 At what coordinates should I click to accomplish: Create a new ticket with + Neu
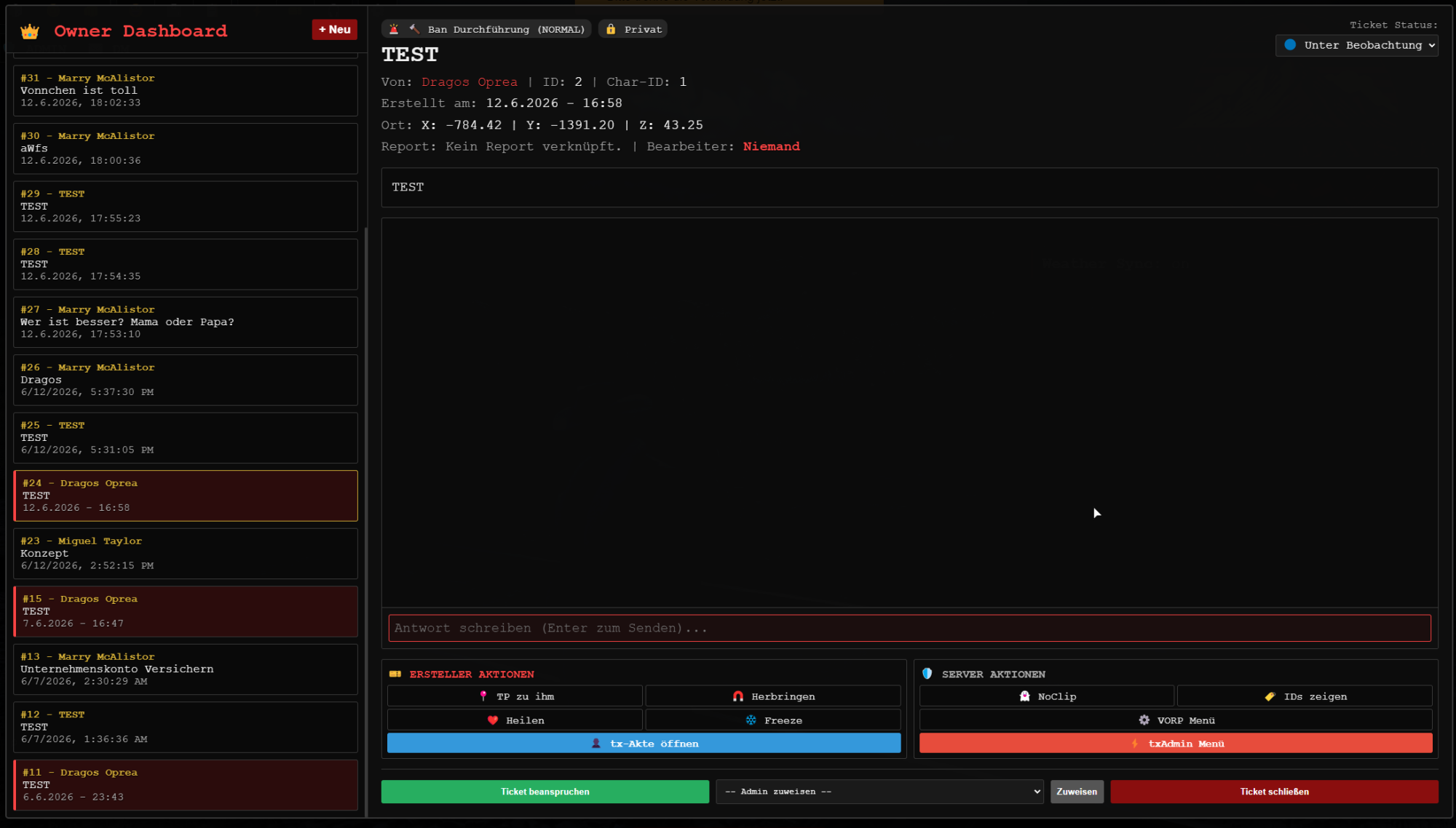[x=335, y=30]
